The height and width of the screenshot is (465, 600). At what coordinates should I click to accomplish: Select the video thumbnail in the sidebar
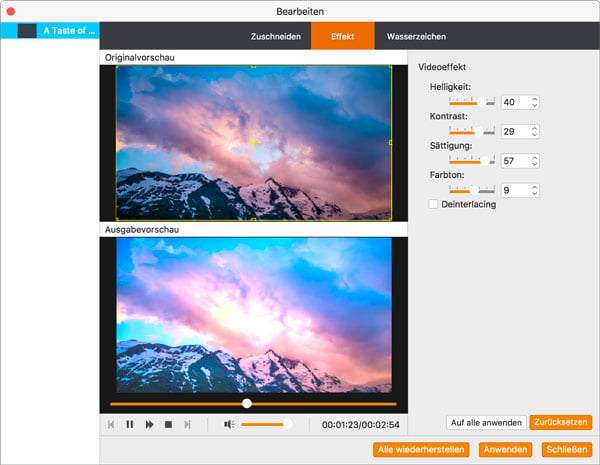tap(27, 31)
